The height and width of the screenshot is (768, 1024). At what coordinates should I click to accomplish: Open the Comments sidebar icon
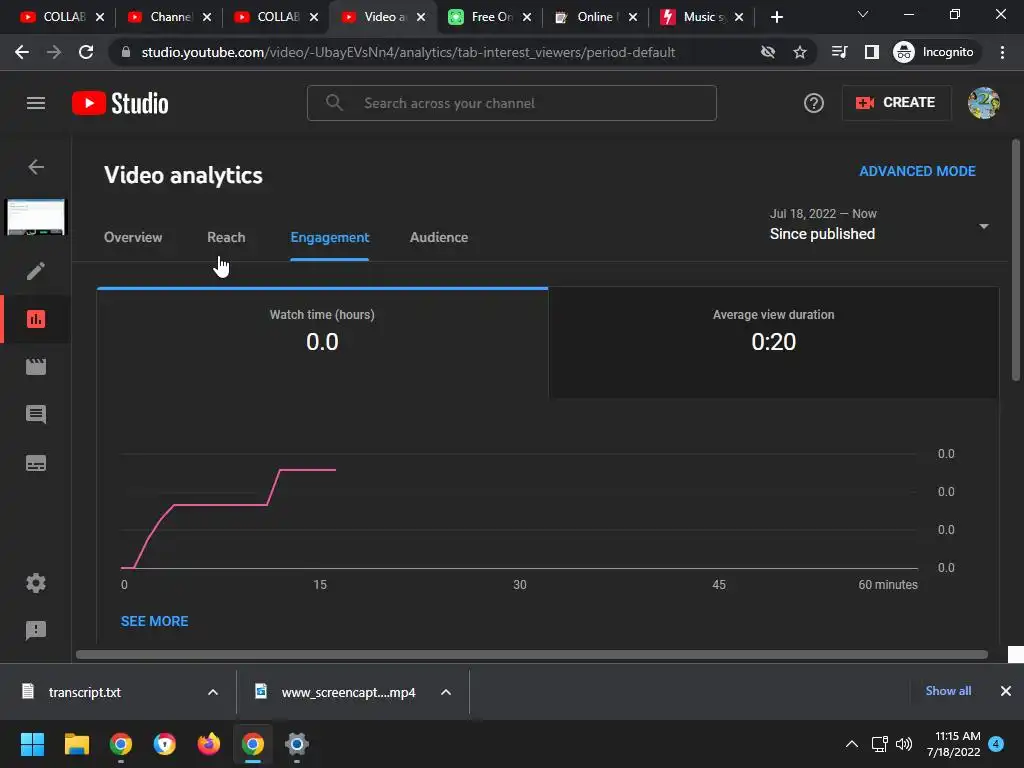click(36, 415)
